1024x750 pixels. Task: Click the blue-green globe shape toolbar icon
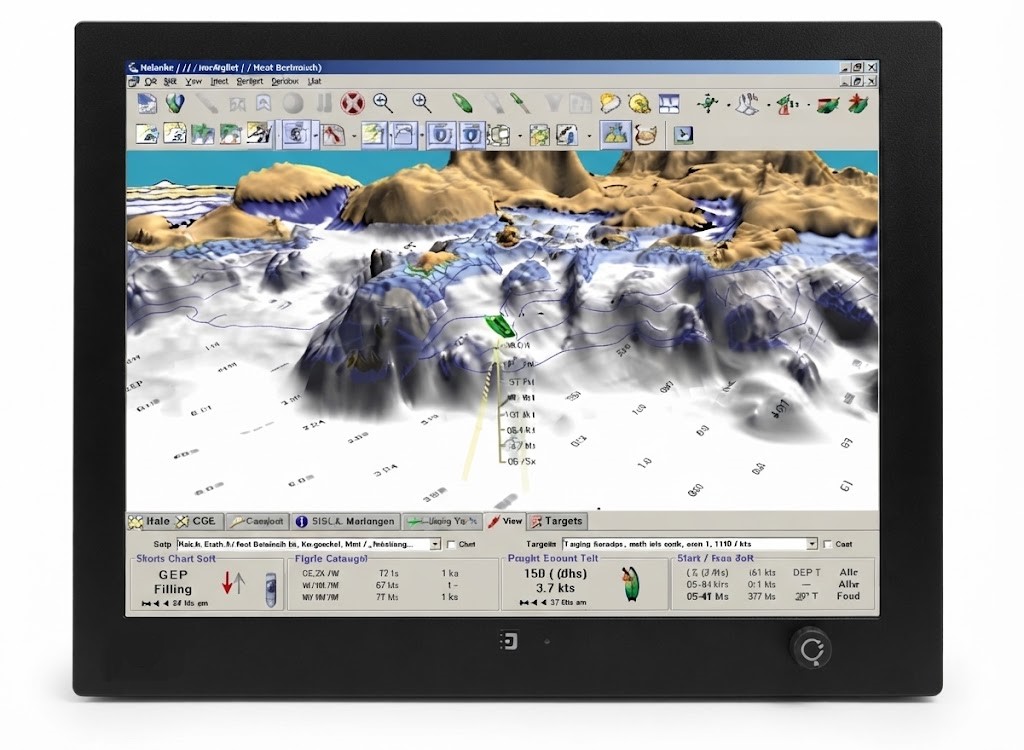[x=175, y=103]
